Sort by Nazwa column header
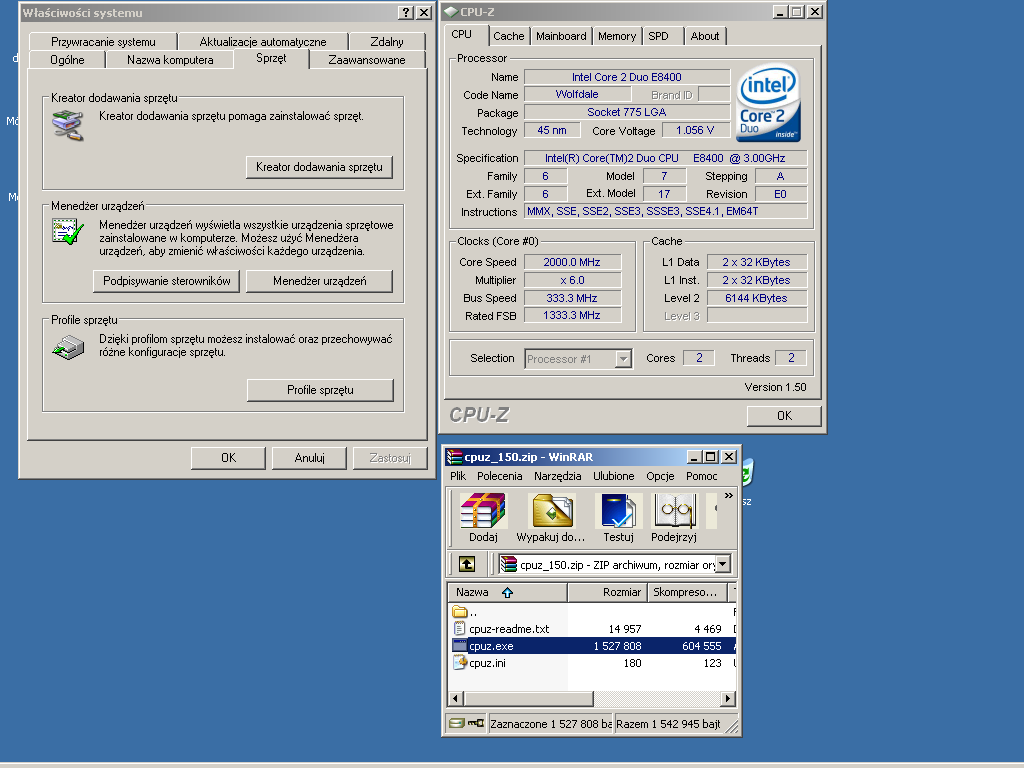Image resolution: width=1024 pixels, height=768 pixels. (x=507, y=592)
